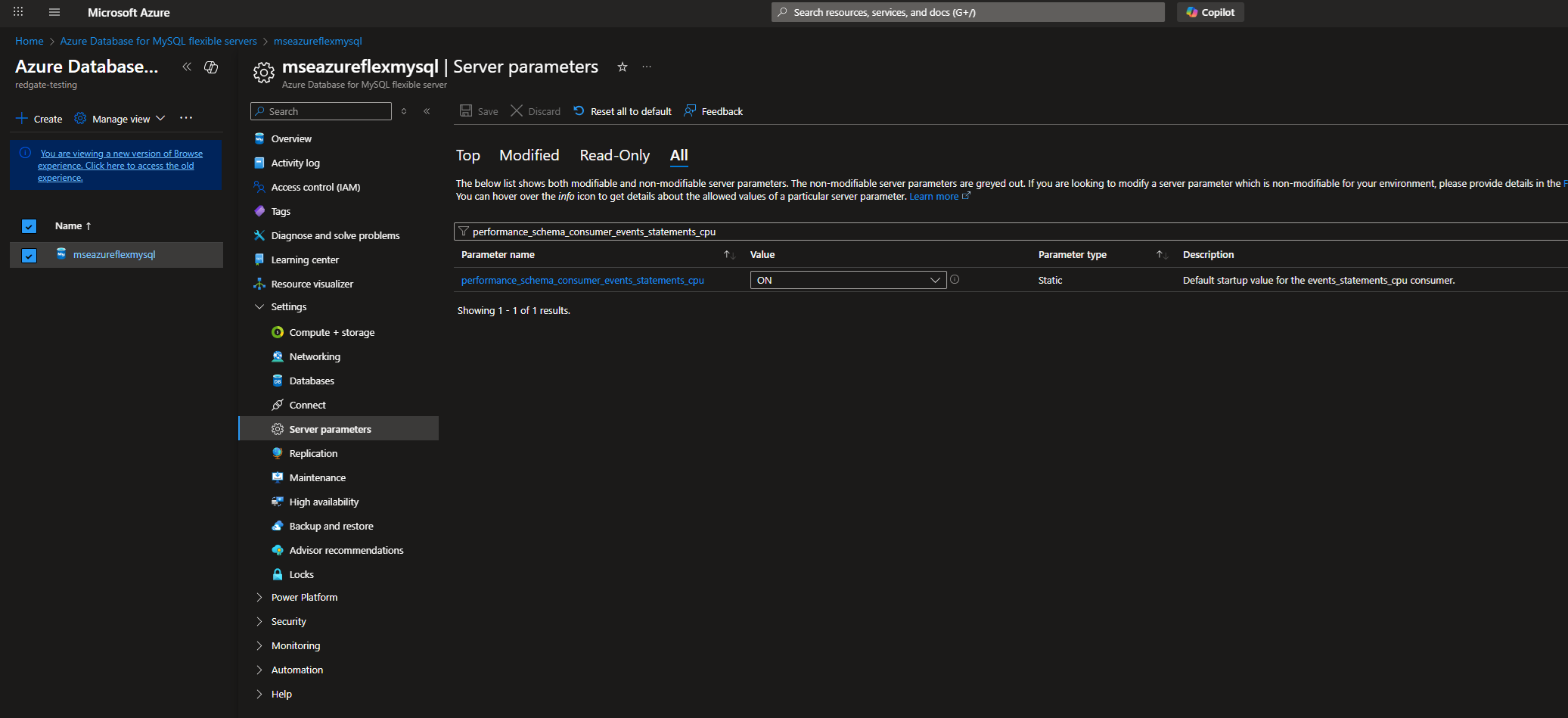Switch to the Read-Only tab
This screenshot has width=1568, height=718.
tap(614, 155)
